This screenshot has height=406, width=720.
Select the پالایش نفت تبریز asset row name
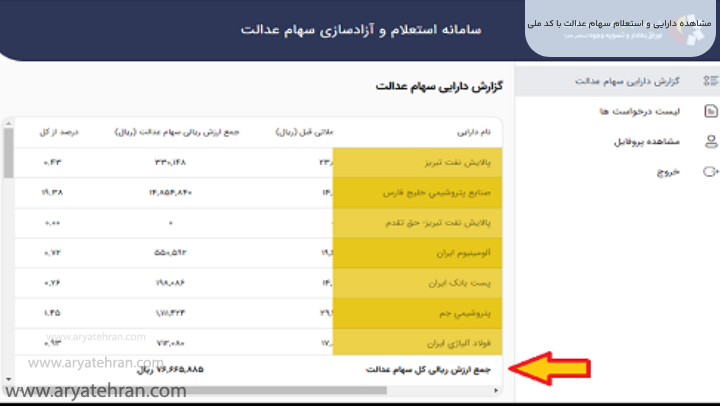click(457, 163)
